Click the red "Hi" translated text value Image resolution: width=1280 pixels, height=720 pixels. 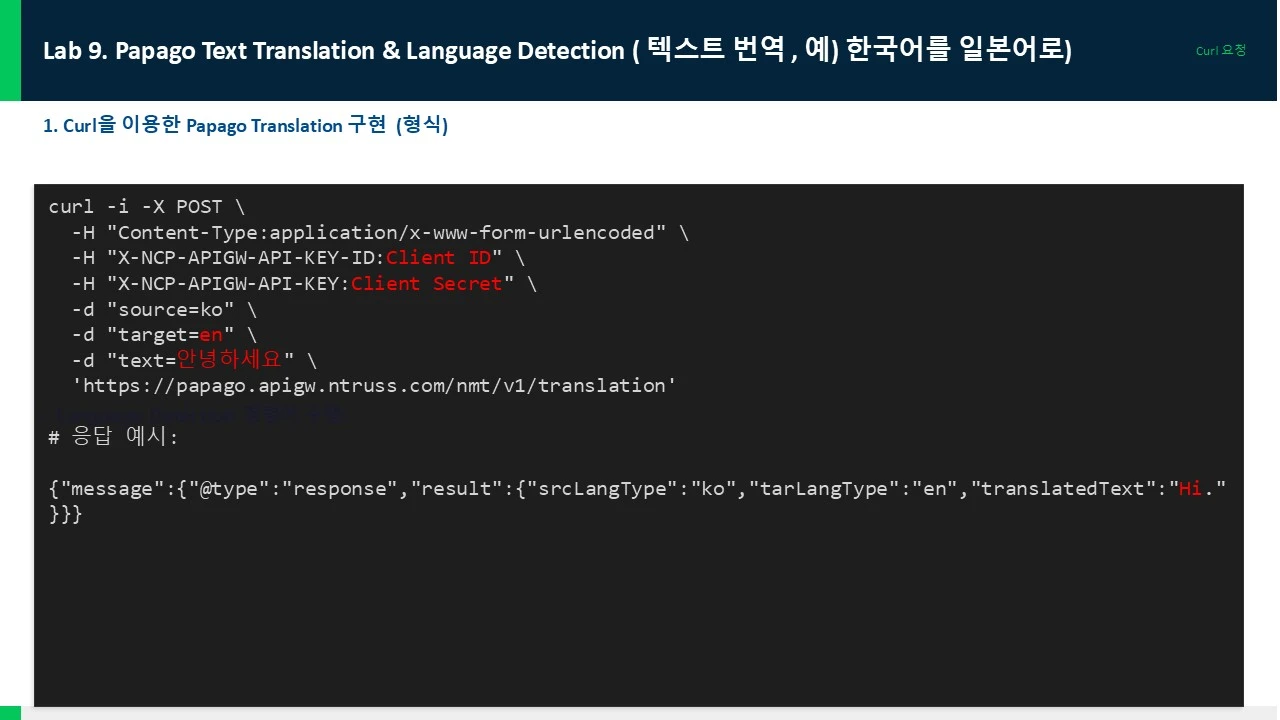click(x=1190, y=489)
